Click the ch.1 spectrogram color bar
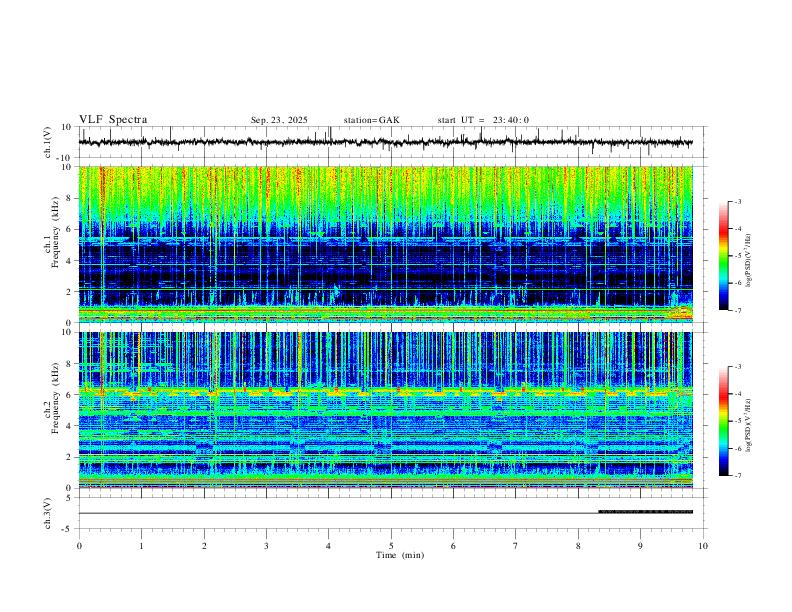Screen dimensions: 792x612 [x=724, y=256]
